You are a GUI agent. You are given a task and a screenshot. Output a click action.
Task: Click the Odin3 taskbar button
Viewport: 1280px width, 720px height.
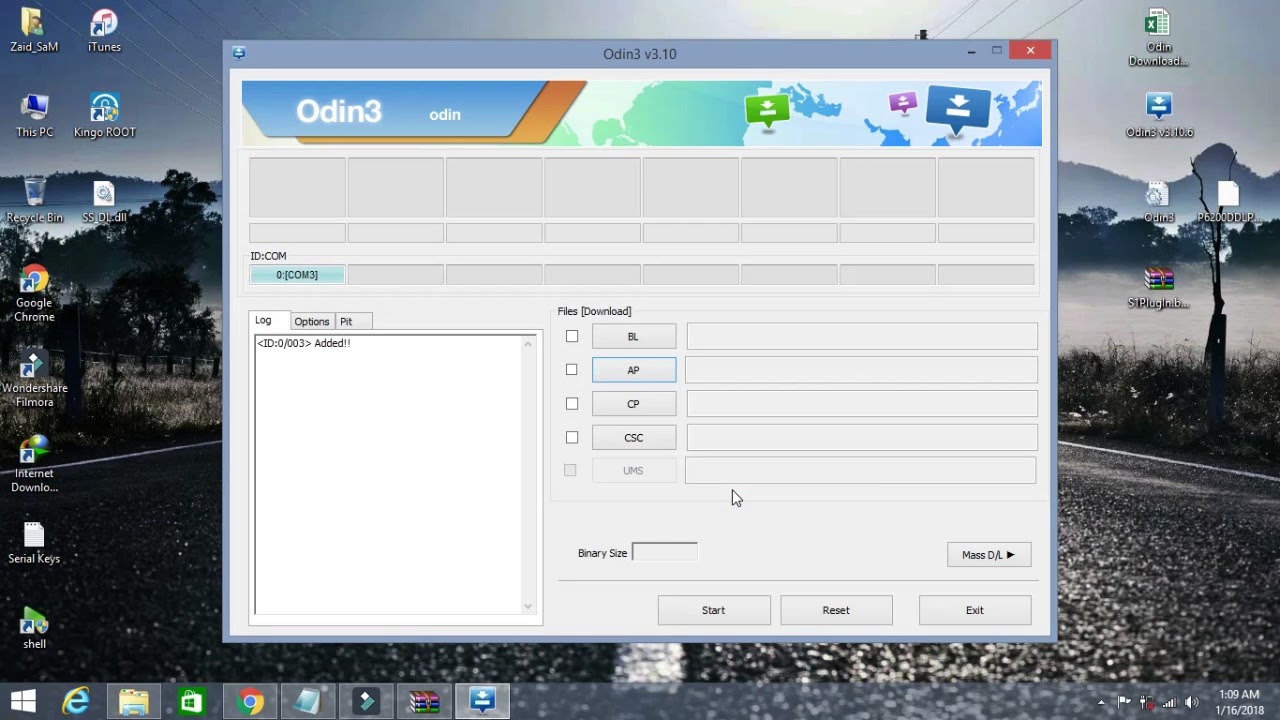tap(482, 702)
